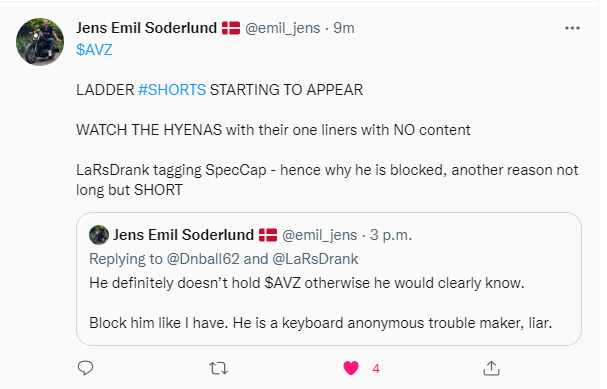Unlike the tweet via pink heart
Image resolution: width=607 pixels, height=389 pixels.
[351, 368]
